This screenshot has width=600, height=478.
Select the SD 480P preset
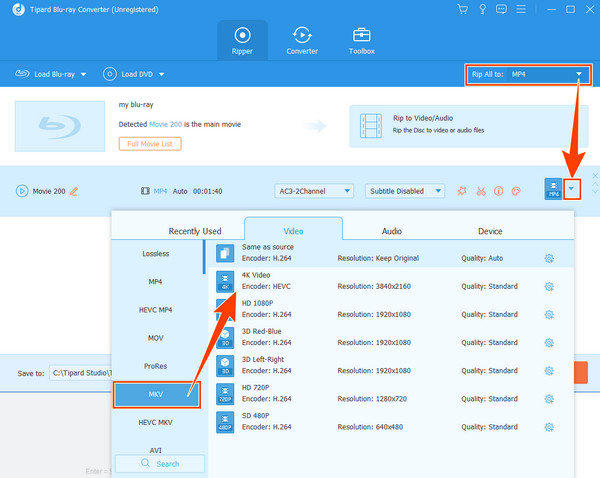click(390, 421)
